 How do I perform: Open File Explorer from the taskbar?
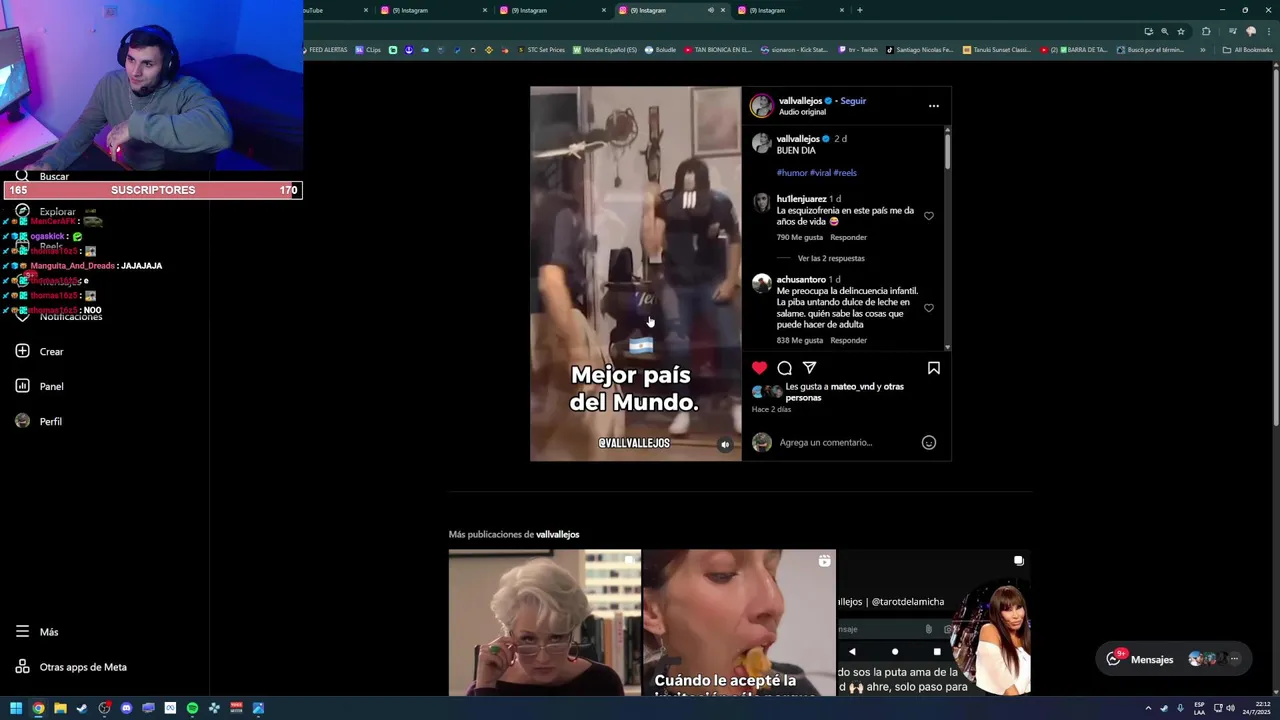pos(60,708)
